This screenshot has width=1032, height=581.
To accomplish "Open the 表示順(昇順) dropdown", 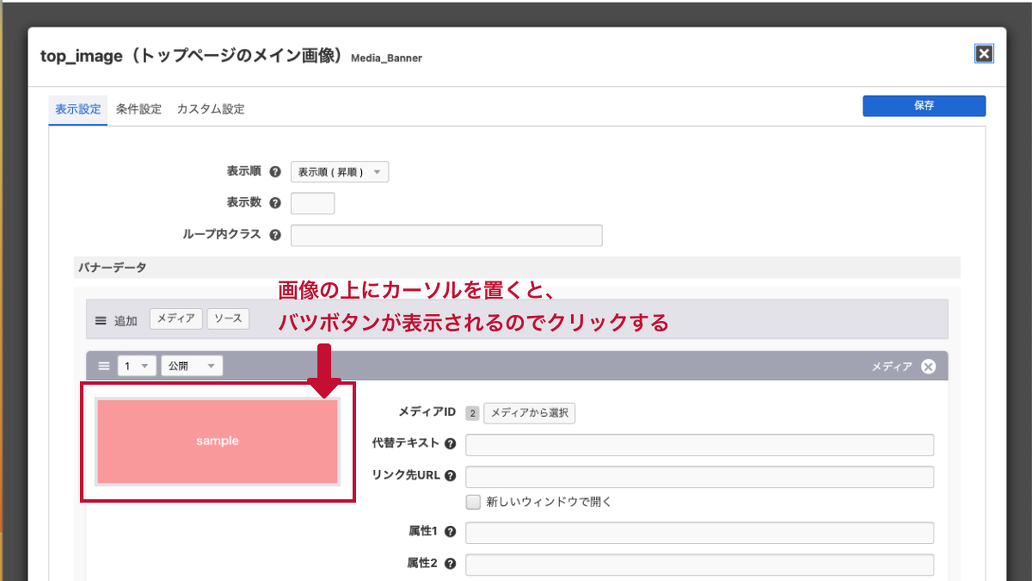I will [339, 172].
